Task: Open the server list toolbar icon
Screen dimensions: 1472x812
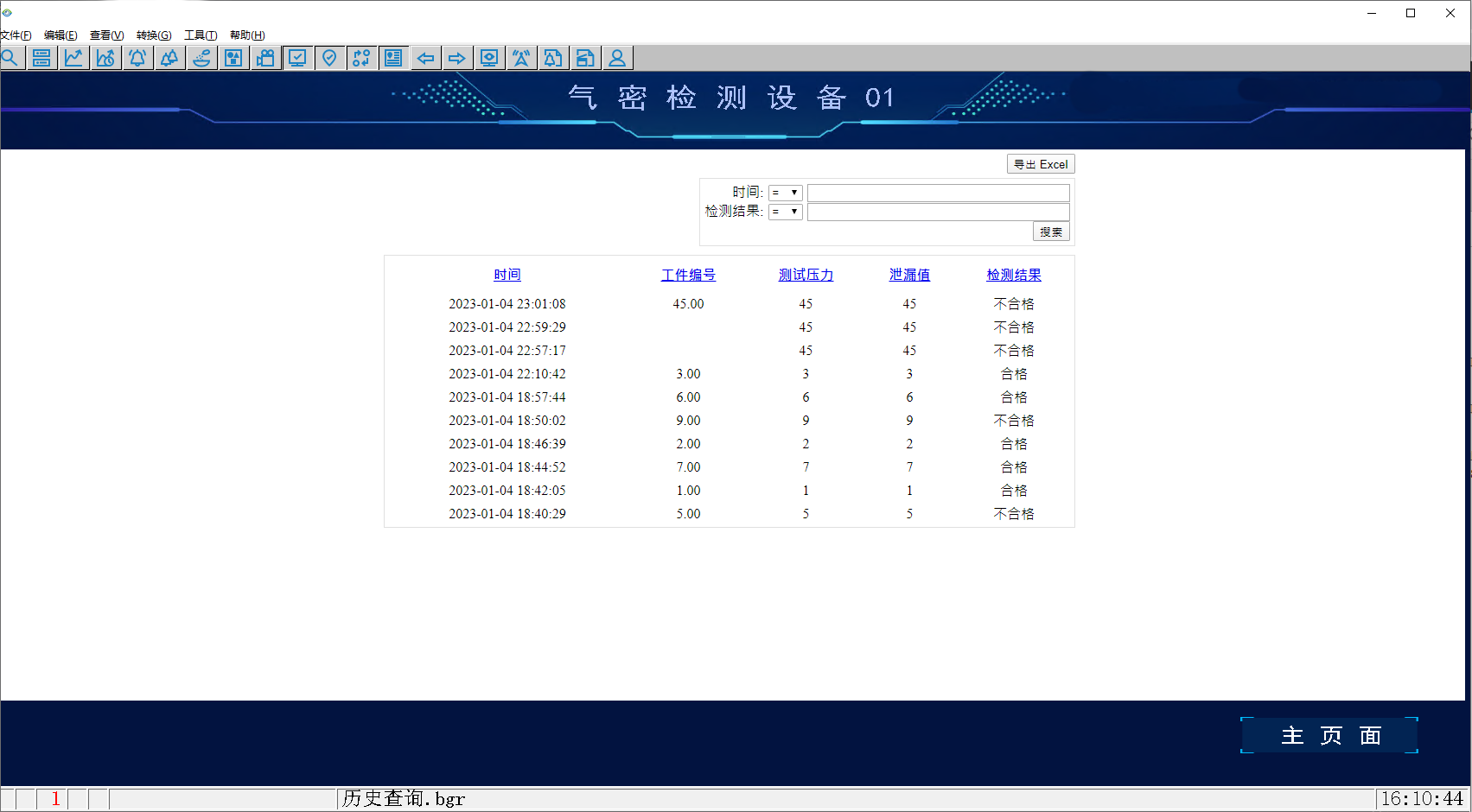Action: (x=41, y=58)
